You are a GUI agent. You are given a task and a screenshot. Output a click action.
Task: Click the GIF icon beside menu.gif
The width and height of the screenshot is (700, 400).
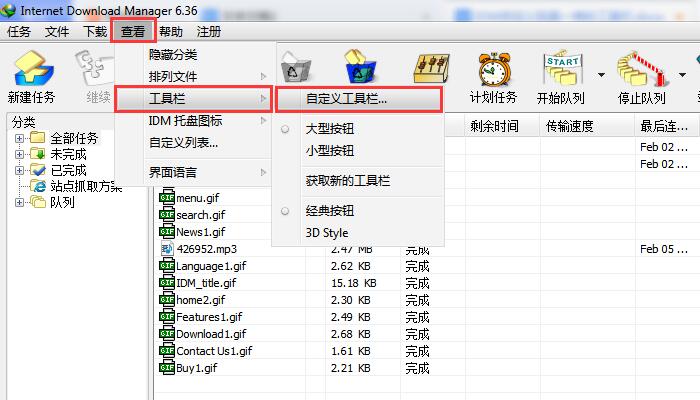(167, 197)
